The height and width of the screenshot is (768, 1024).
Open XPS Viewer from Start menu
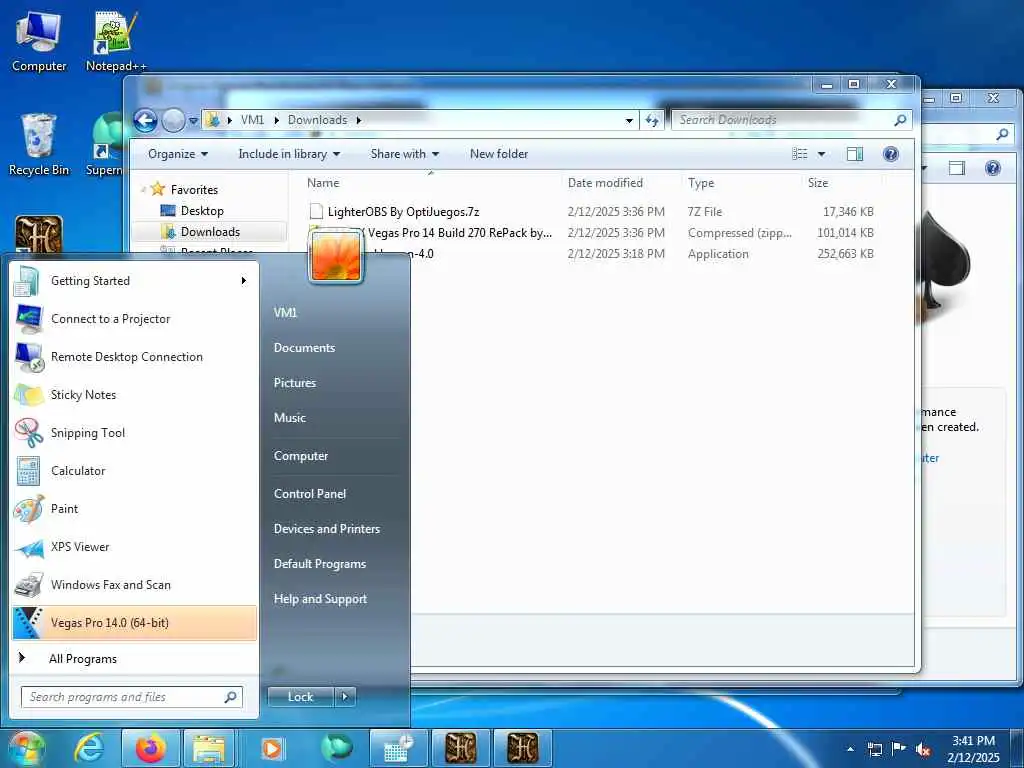point(135,547)
